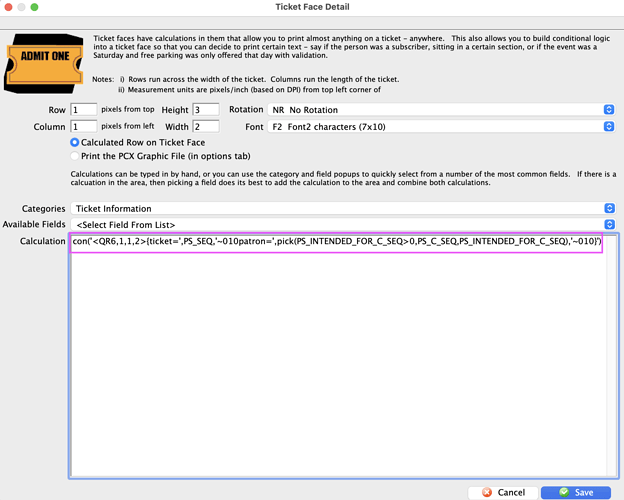Click the 'Categories' label
624x500 pixels.
tap(43, 208)
